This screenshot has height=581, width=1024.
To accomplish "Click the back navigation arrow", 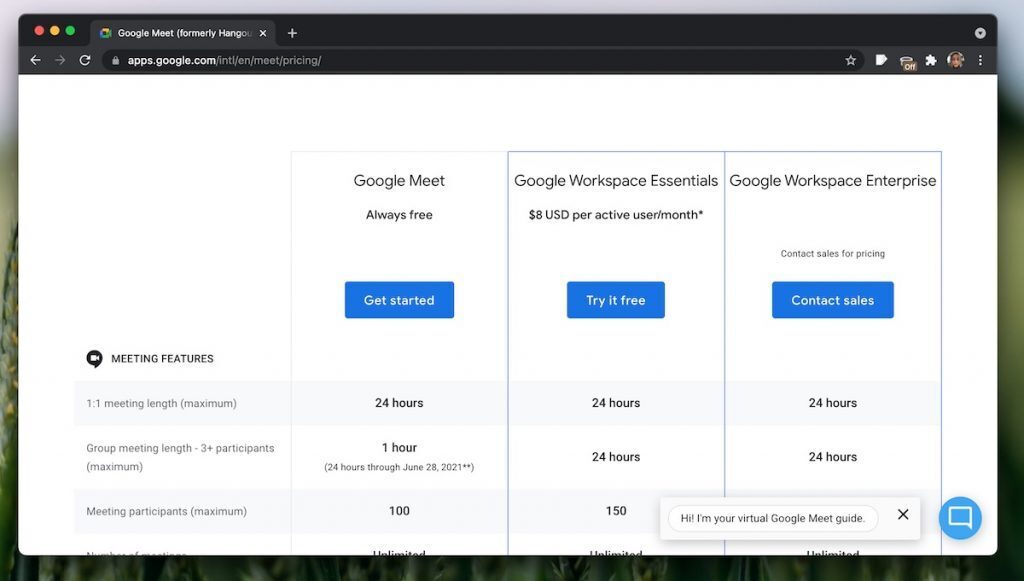I will tap(35, 59).
